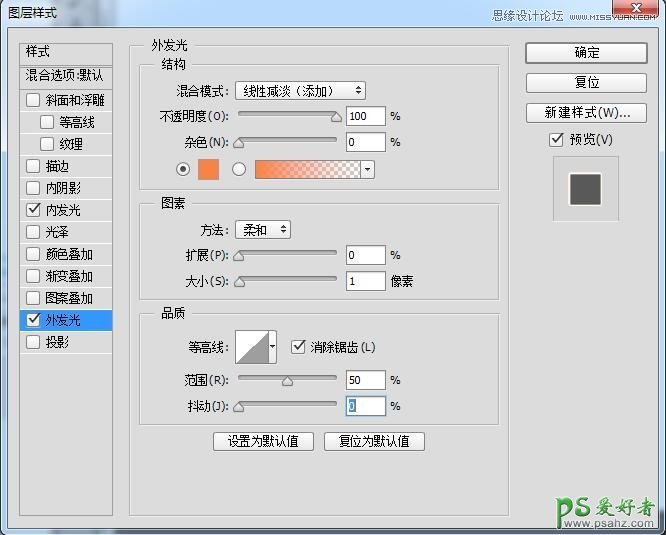Click the 确定 OK button
The image size is (666, 535).
[x=586, y=52]
